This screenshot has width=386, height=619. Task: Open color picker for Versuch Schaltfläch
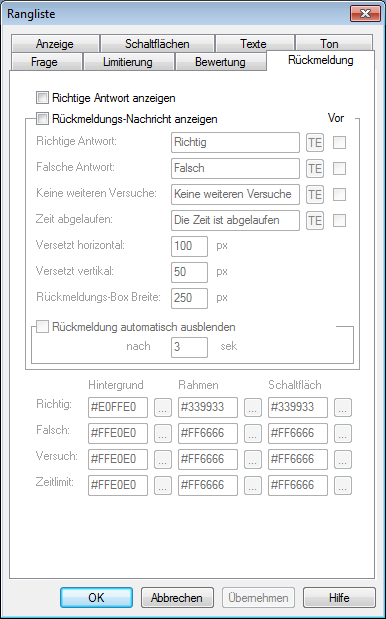(343, 459)
